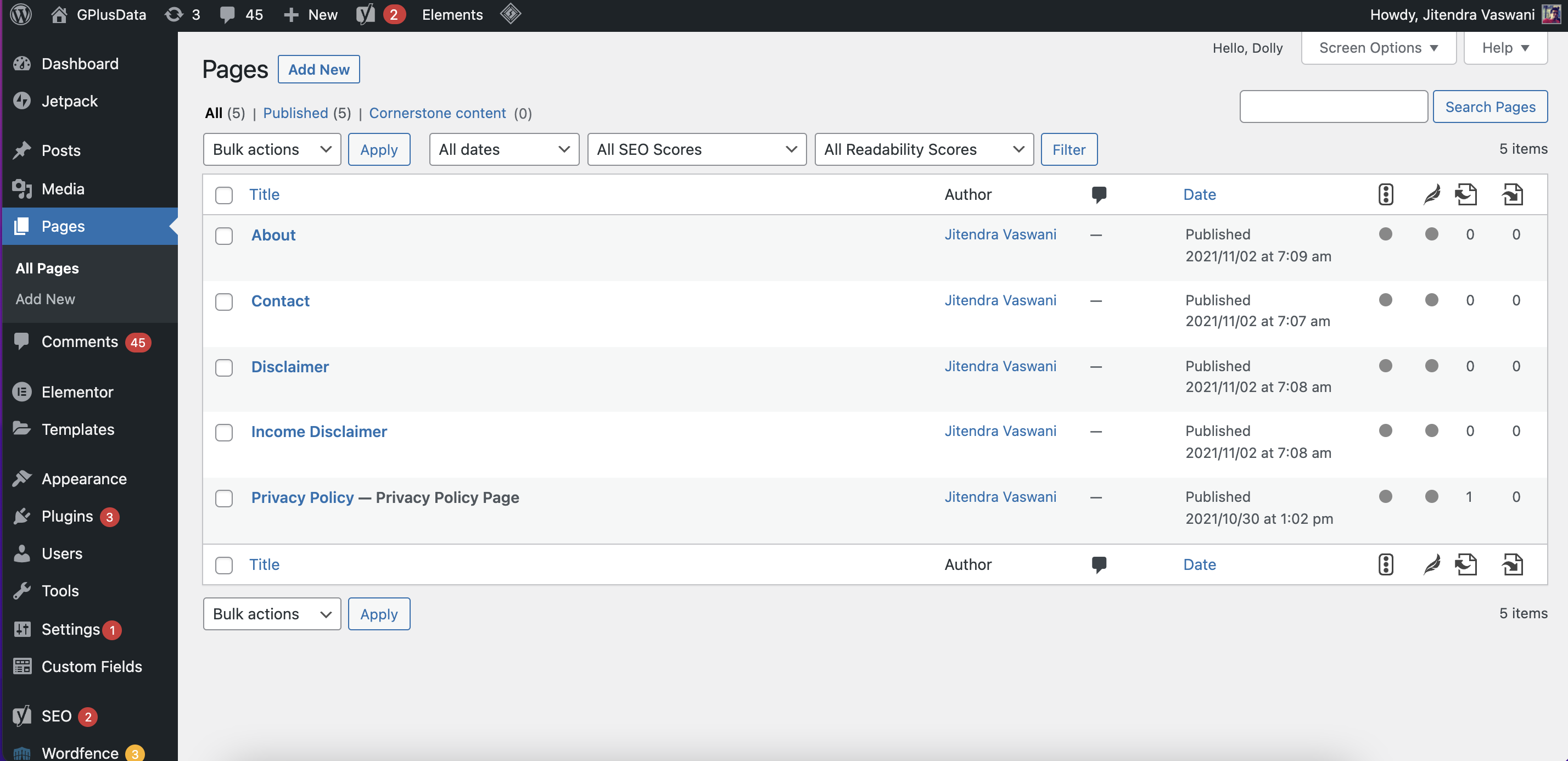Select All Pages submenu item in sidebar
Image resolution: width=1568 pixels, height=761 pixels.
point(46,268)
